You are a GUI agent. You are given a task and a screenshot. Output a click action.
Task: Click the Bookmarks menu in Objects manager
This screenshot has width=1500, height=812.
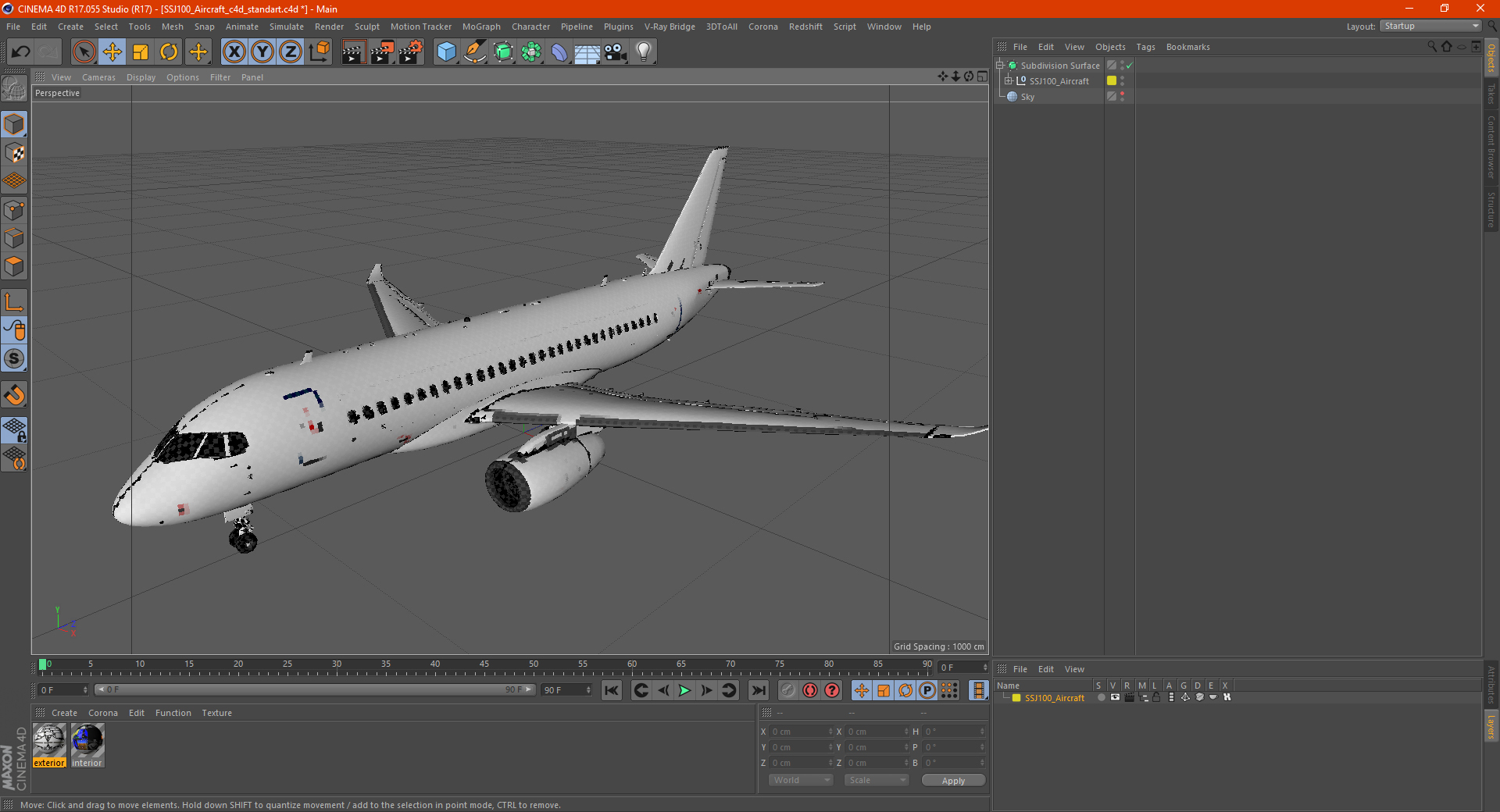[1187, 47]
